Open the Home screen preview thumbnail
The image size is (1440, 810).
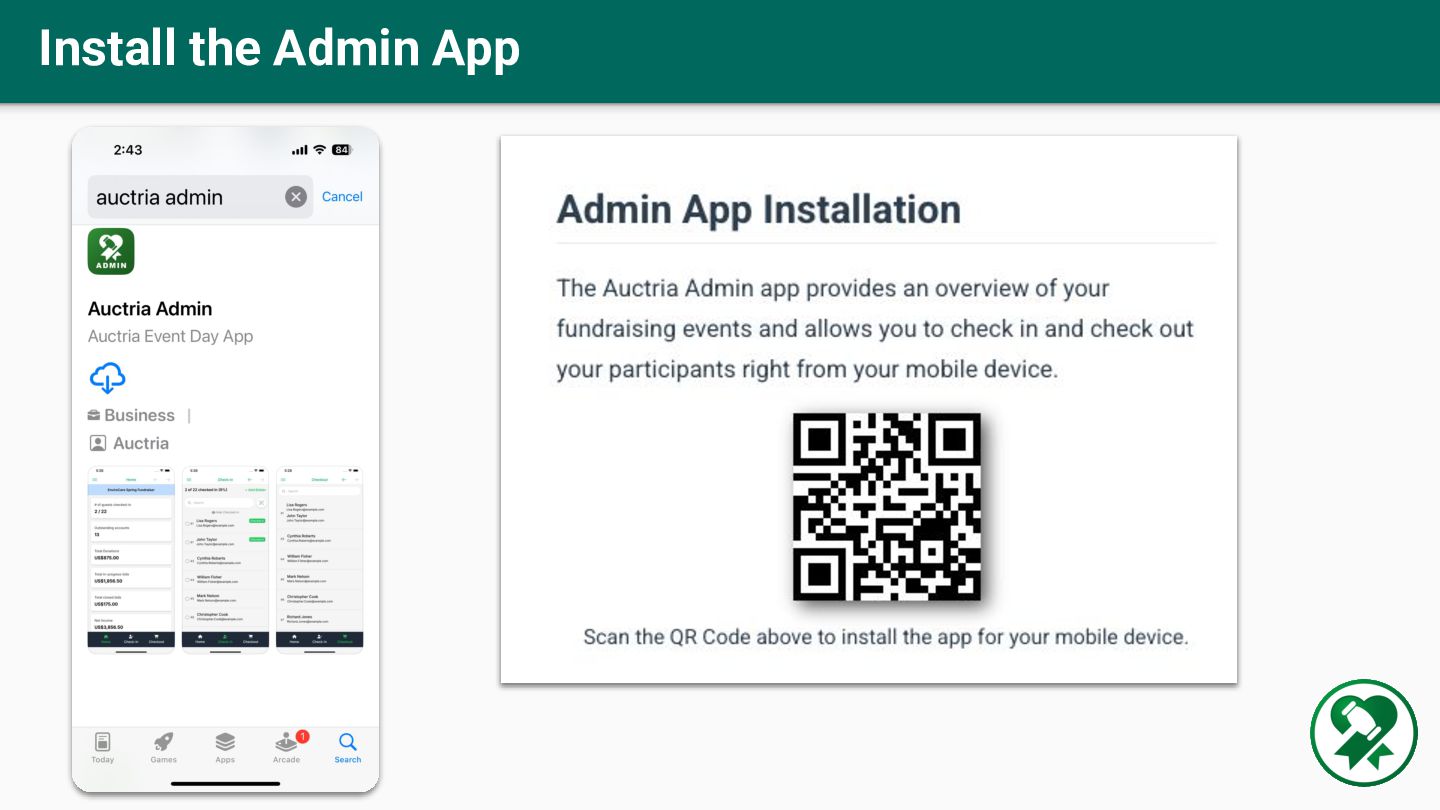[131, 559]
